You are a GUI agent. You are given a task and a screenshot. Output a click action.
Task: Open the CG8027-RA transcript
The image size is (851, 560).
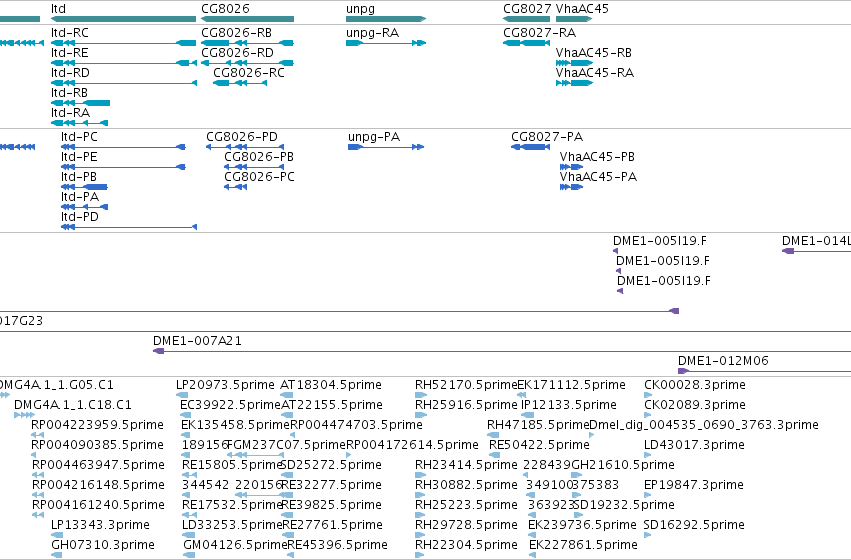point(539,33)
